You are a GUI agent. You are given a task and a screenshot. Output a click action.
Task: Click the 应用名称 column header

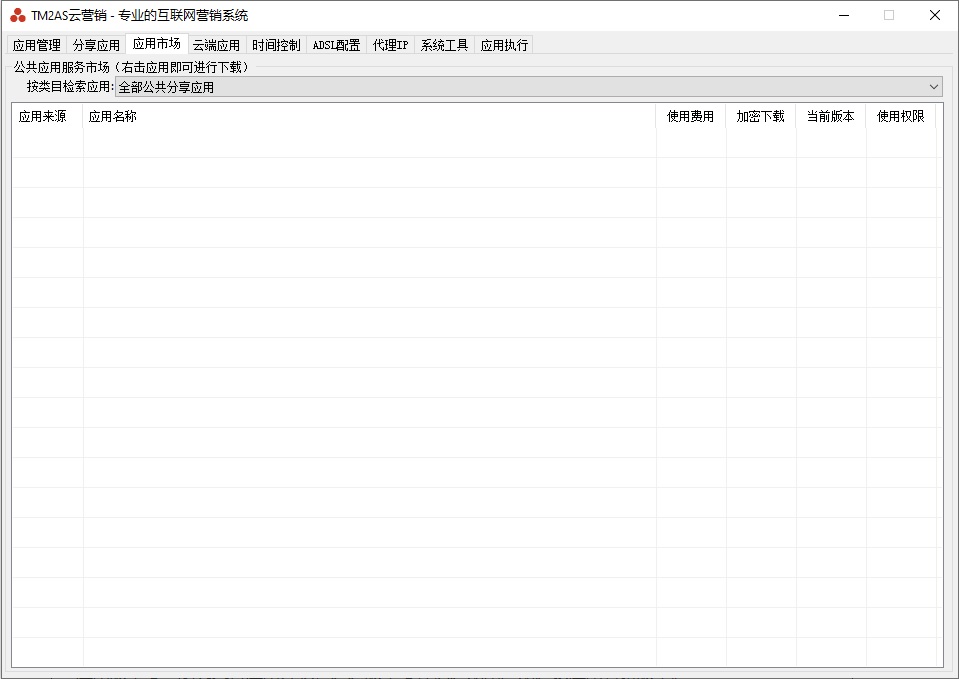pyautogui.click(x=113, y=116)
